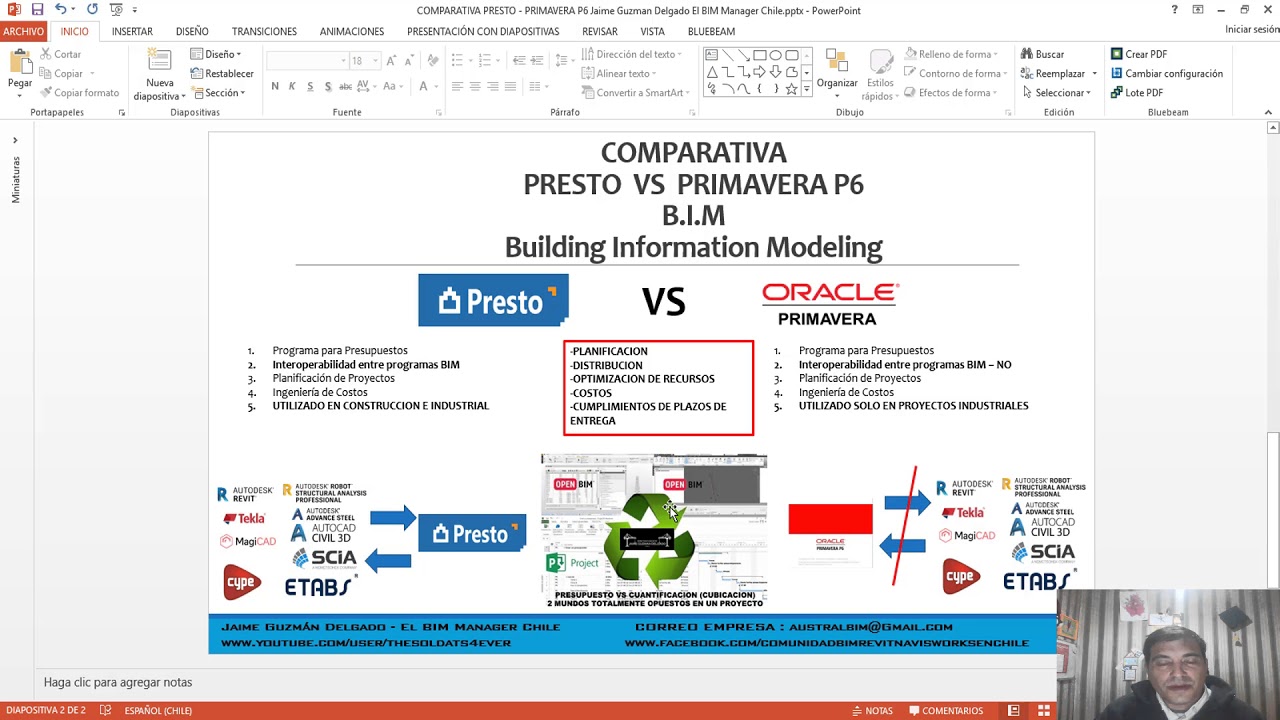Toggle strikethrough (abc) formatting
This screenshot has width=1280, height=720.
[x=345, y=86]
